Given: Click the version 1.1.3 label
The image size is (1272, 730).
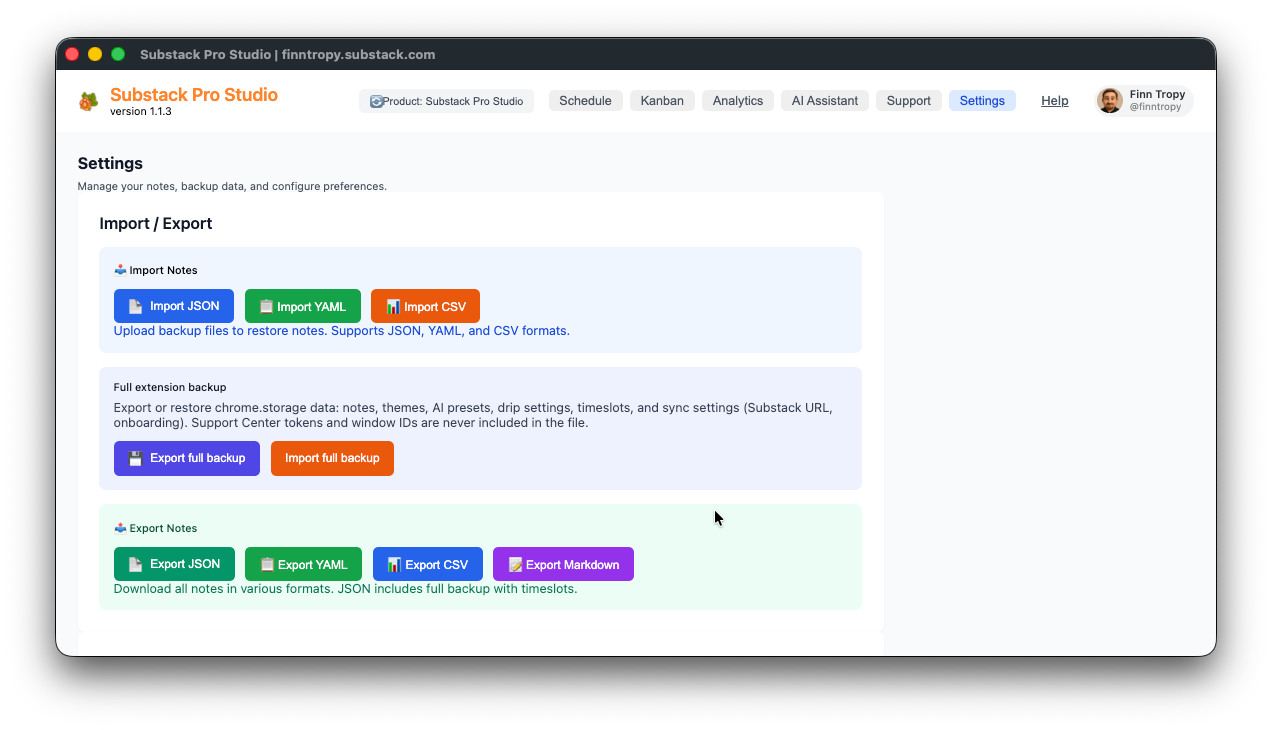Looking at the screenshot, I should click(x=141, y=112).
